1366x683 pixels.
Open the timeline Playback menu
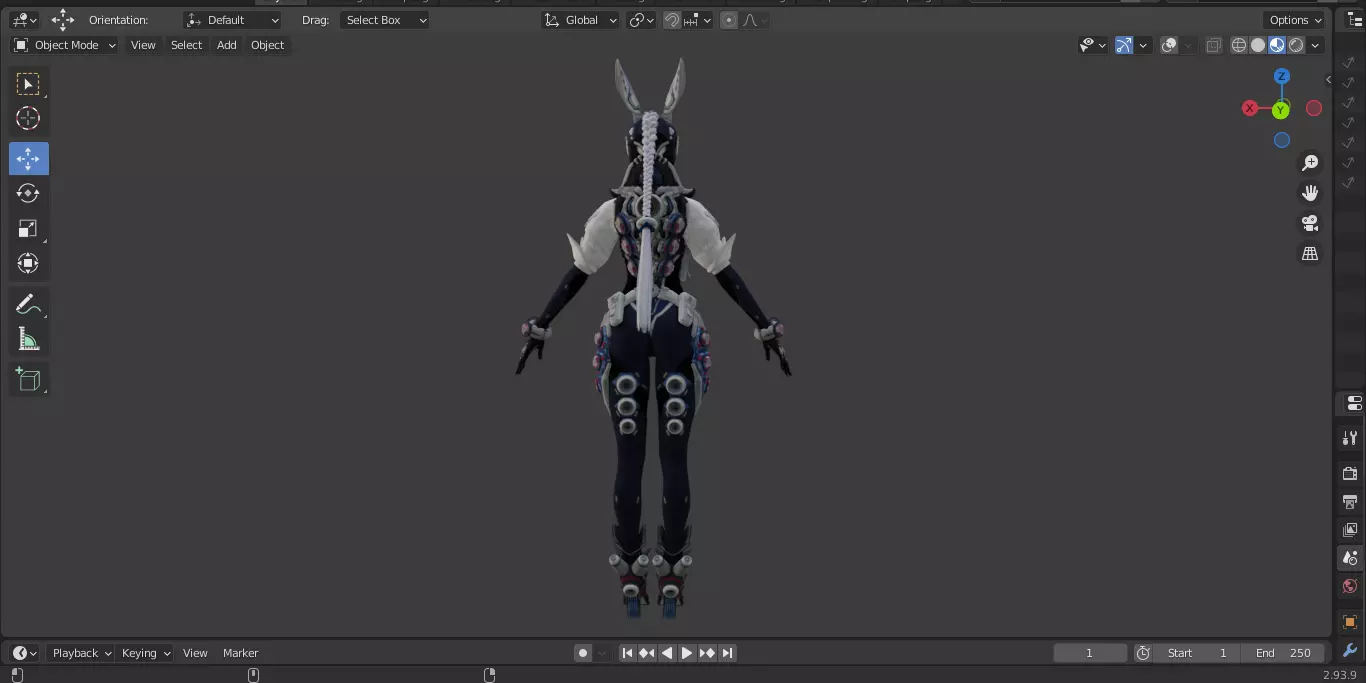(x=81, y=653)
